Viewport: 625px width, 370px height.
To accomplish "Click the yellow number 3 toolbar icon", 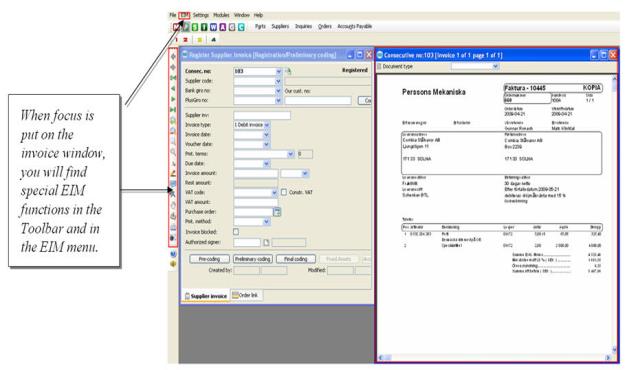I will tap(200, 39).
